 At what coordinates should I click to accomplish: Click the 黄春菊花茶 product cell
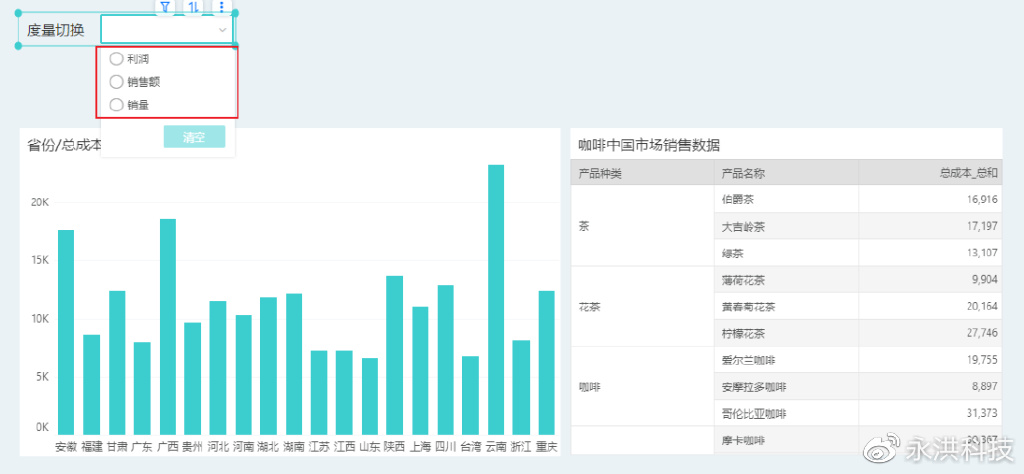[x=786, y=306]
